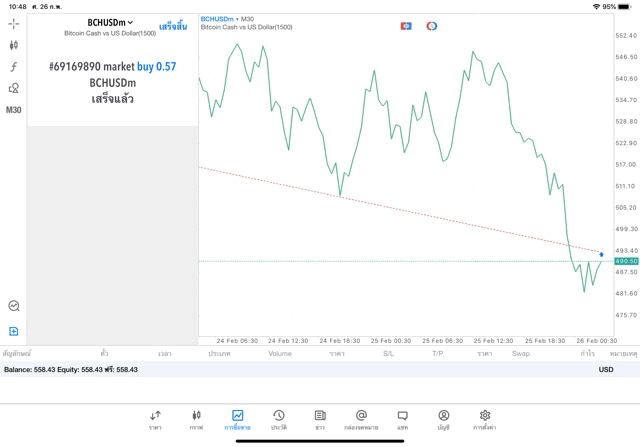The width and height of the screenshot is (640, 447).
Task: Toggle the red-blue circular icon on chart
Action: pos(432,26)
